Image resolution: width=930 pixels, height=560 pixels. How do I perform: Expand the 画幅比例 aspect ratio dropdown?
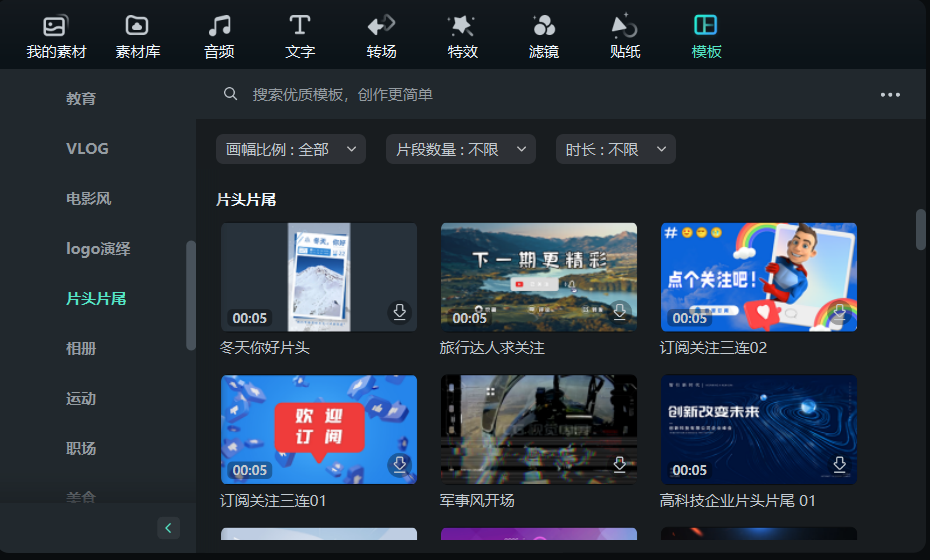[x=291, y=149]
